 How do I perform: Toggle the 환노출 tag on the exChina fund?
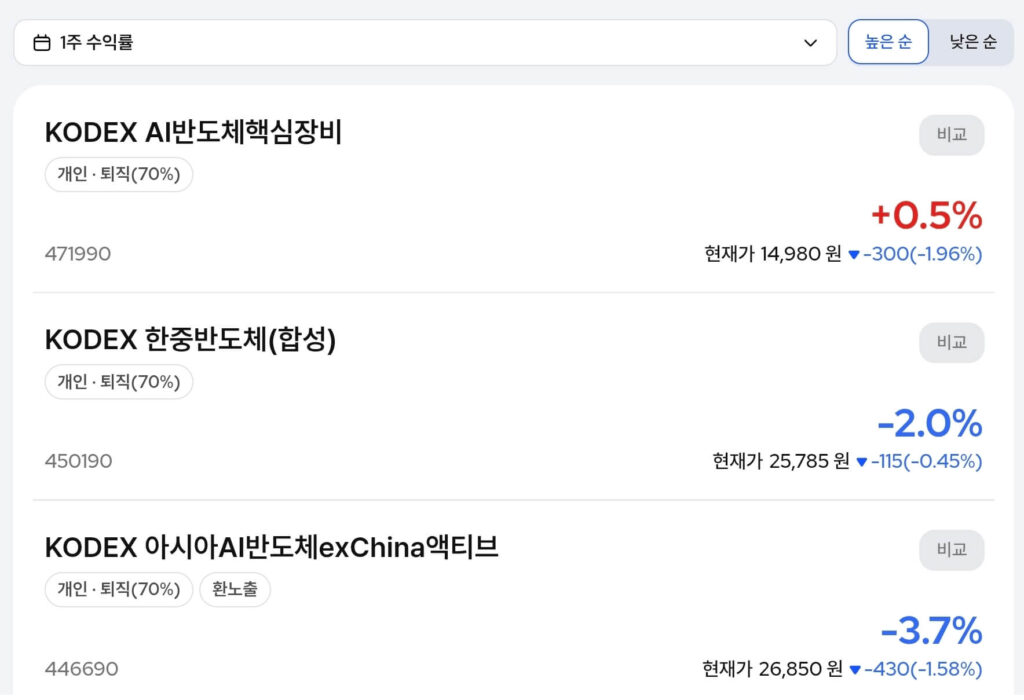(x=235, y=589)
